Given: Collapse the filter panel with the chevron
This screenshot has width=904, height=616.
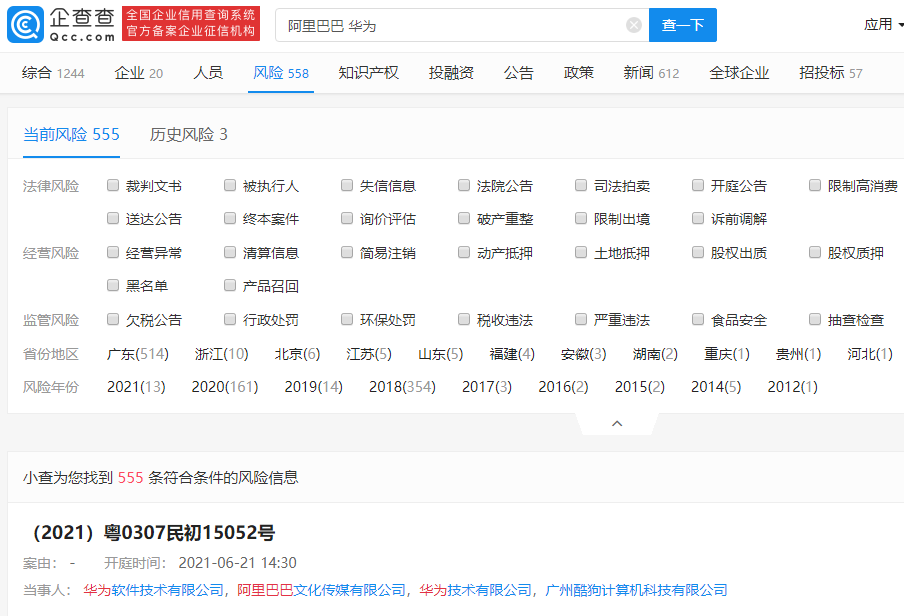Looking at the screenshot, I should pyautogui.click(x=617, y=424).
